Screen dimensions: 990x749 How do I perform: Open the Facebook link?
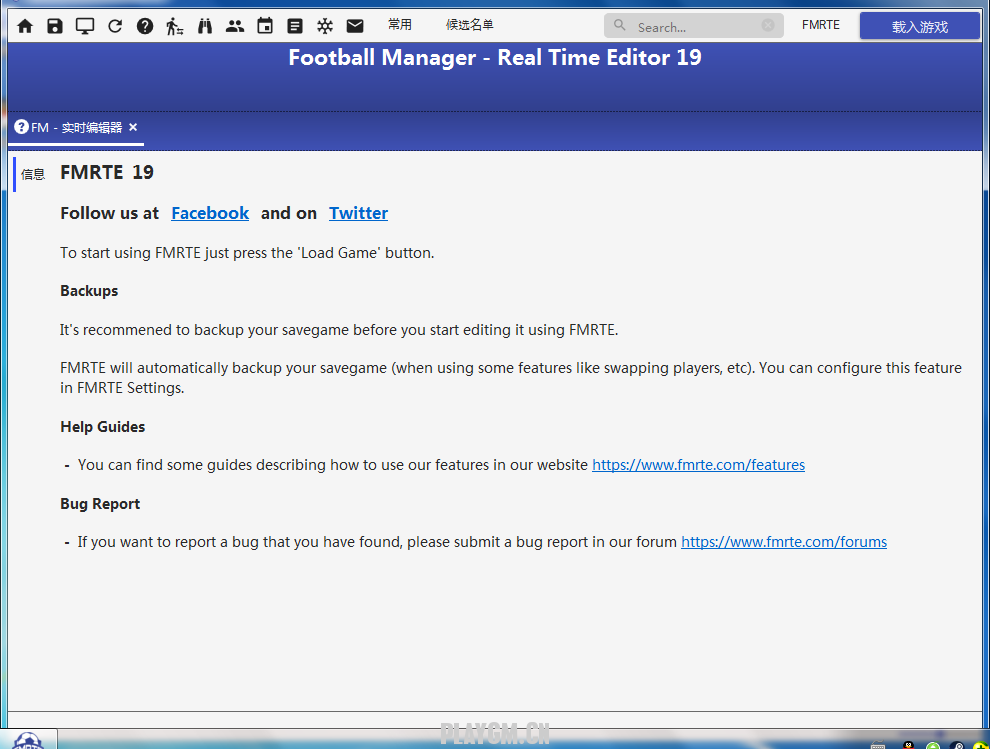(210, 213)
